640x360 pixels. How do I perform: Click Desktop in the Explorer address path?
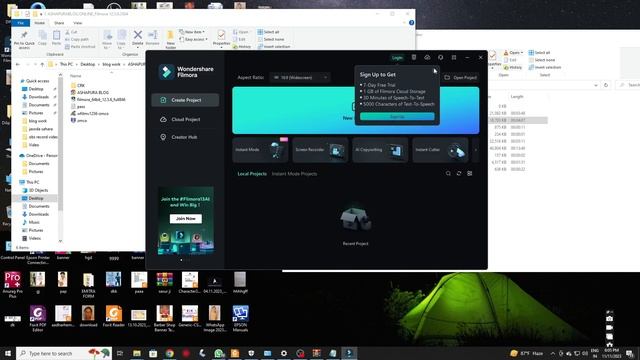(87, 64)
